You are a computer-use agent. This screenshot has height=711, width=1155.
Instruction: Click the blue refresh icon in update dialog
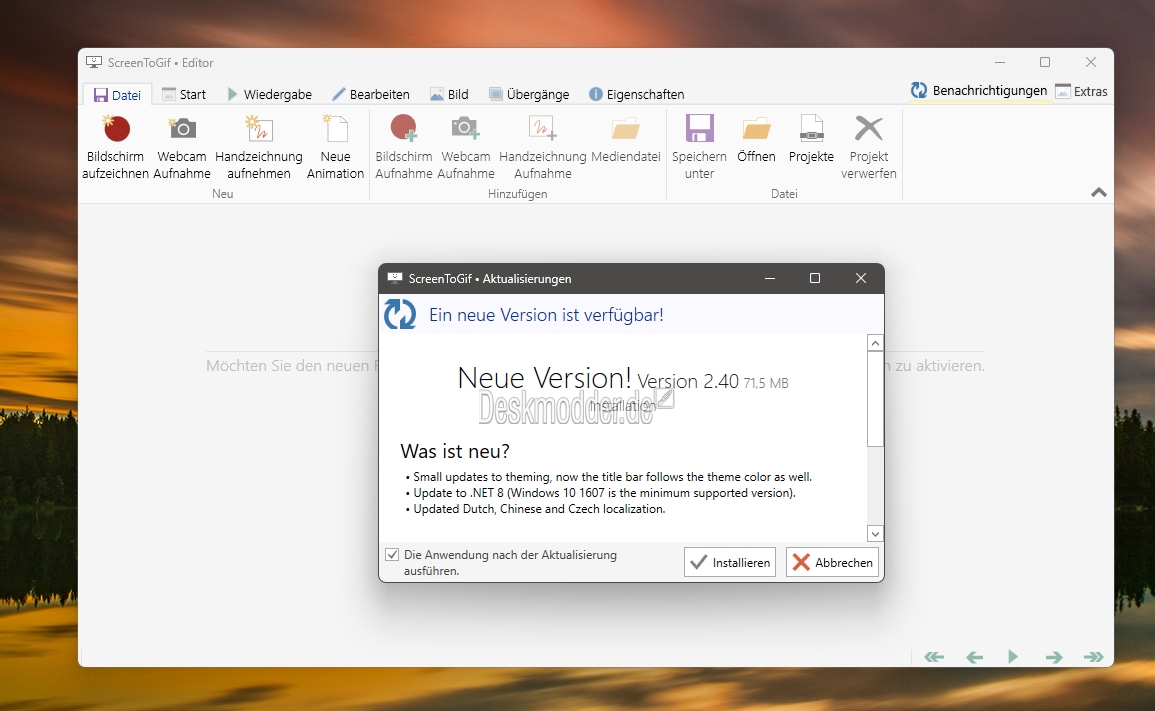click(x=400, y=315)
